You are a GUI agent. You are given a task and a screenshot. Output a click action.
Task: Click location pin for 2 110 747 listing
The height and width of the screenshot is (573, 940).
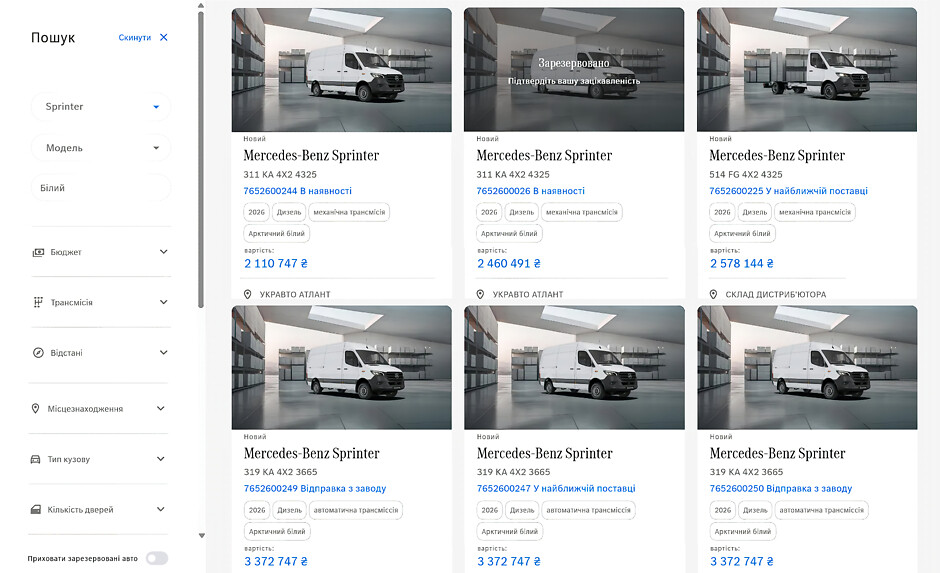(248, 294)
